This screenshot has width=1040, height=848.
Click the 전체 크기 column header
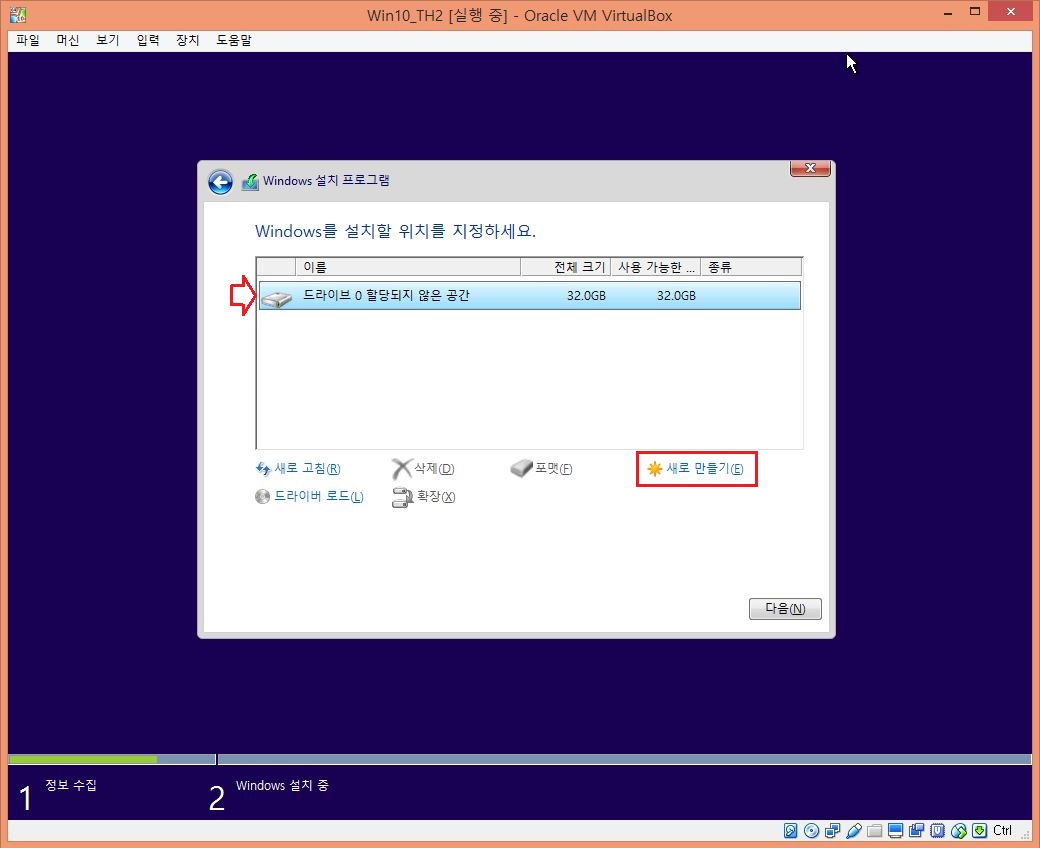tap(566, 267)
